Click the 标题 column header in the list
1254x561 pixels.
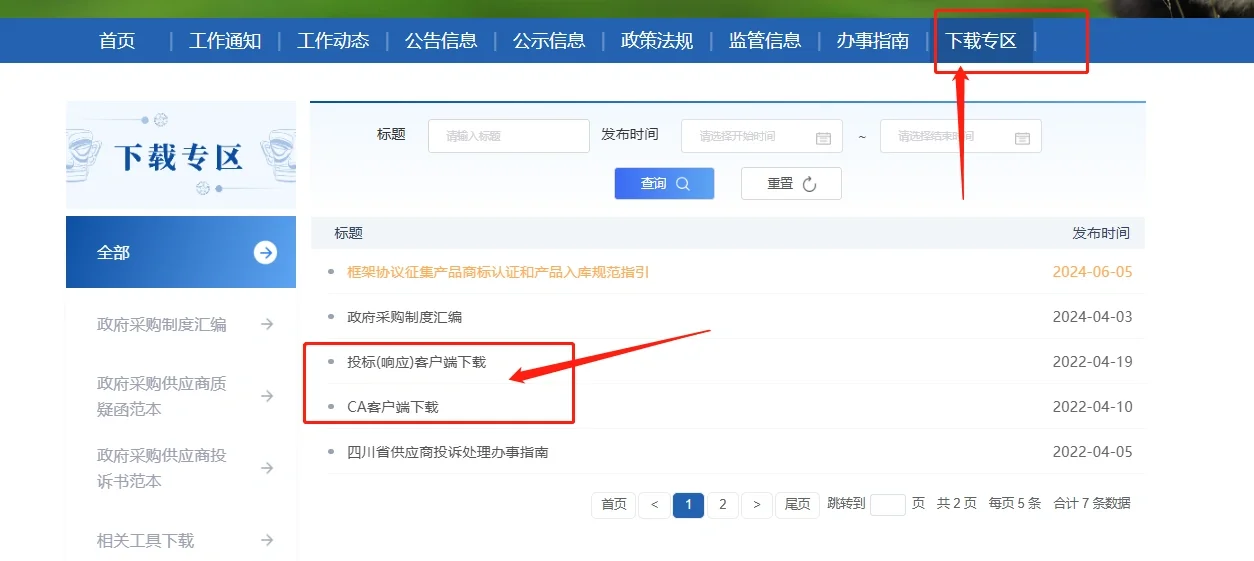tap(349, 233)
